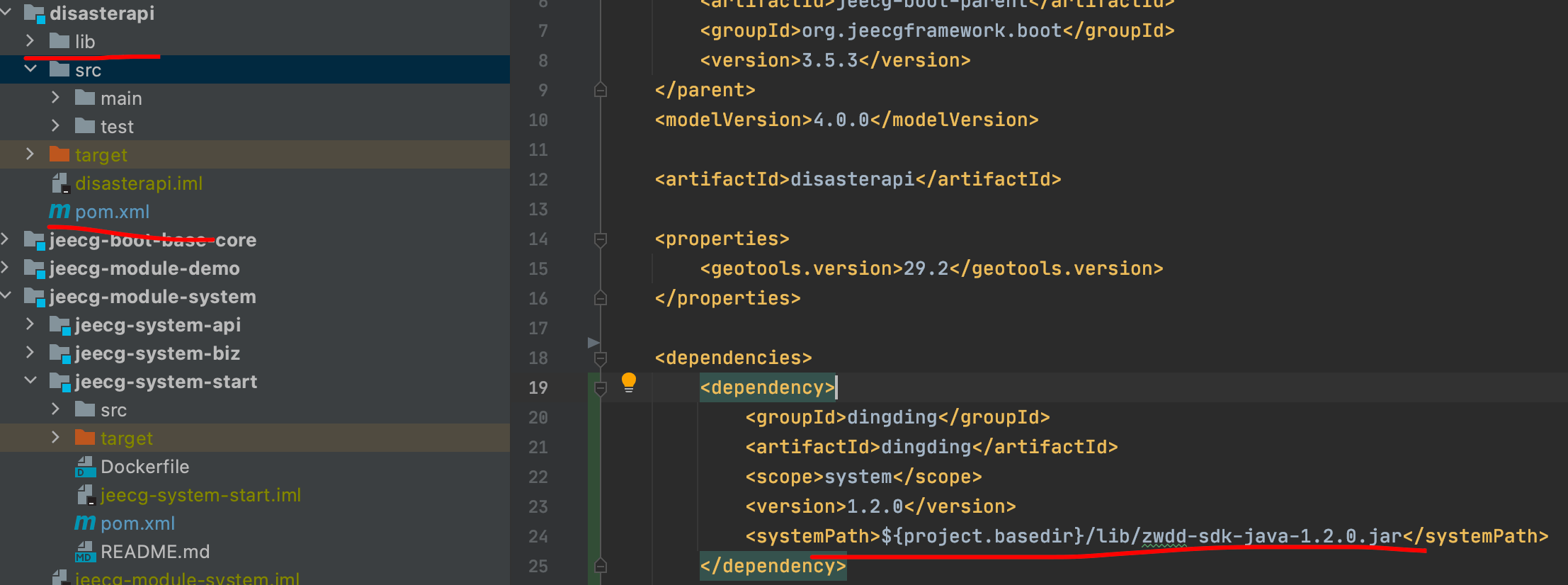The image size is (1568, 585).
Task: Click the orange target folder icon under disasterapi
Action: pyautogui.click(x=59, y=154)
